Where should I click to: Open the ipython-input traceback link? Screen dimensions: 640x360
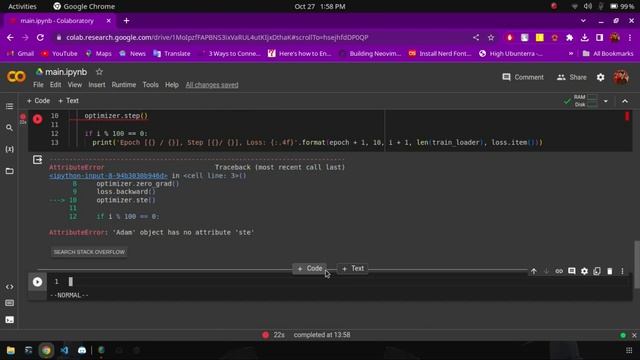tap(108, 176)
